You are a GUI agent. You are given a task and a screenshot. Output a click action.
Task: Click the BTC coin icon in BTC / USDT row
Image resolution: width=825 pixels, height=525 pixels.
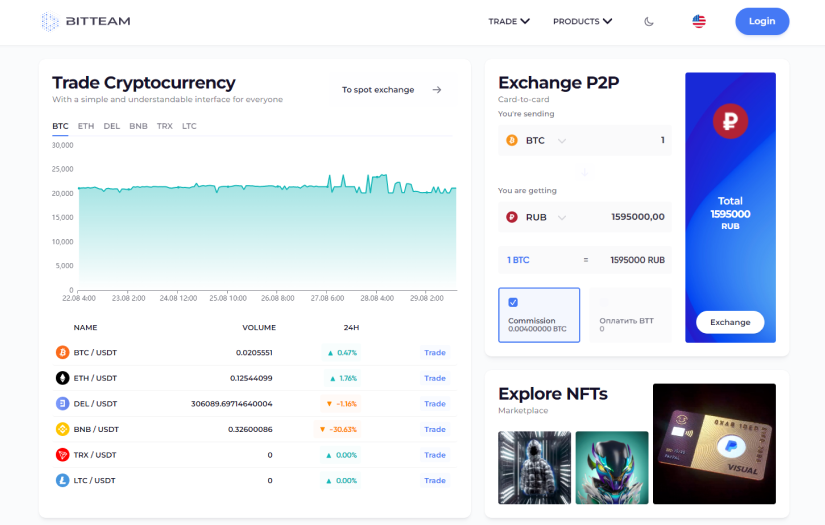[63, 352]
